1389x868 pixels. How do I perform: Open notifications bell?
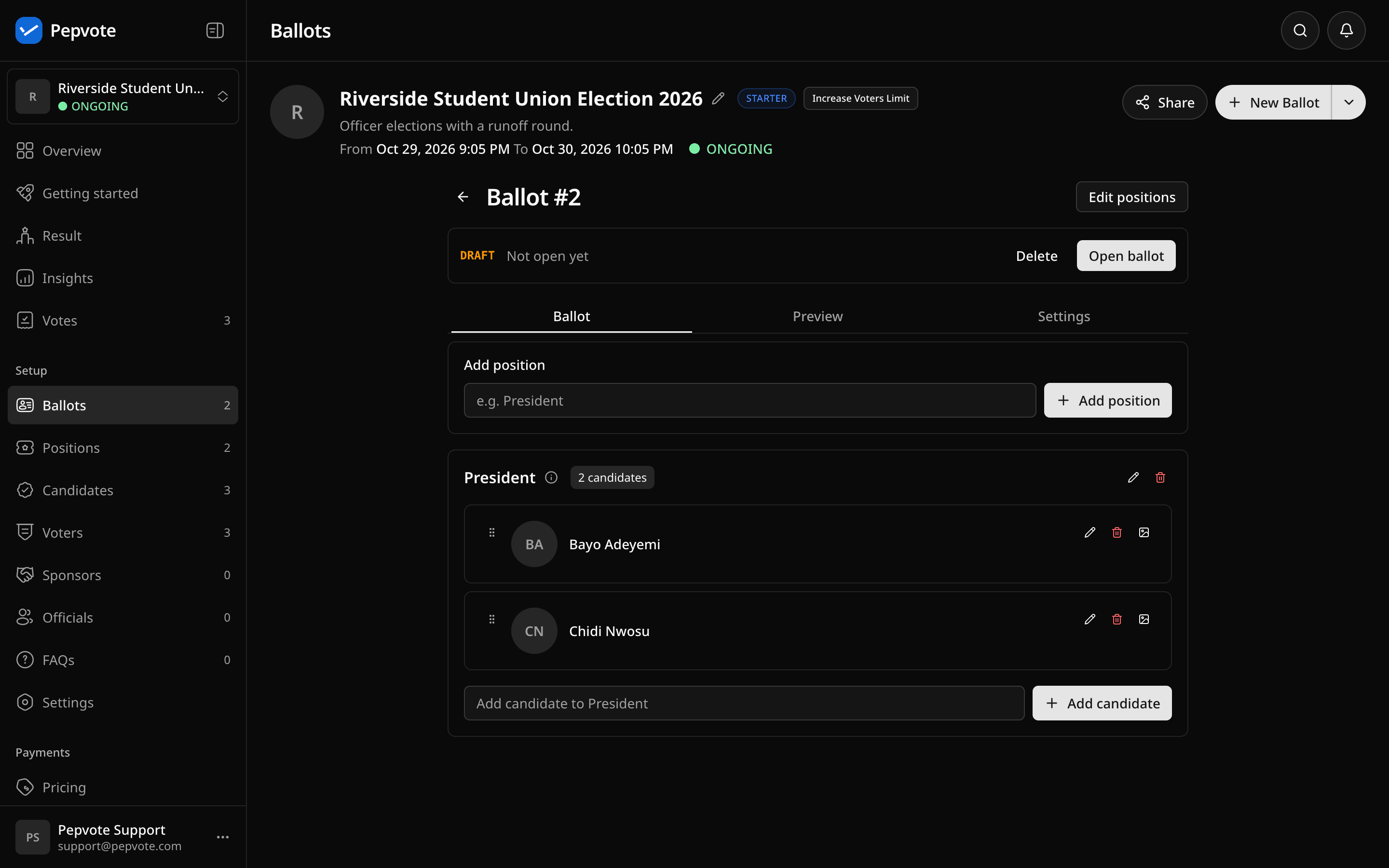tap(1346, 30)
